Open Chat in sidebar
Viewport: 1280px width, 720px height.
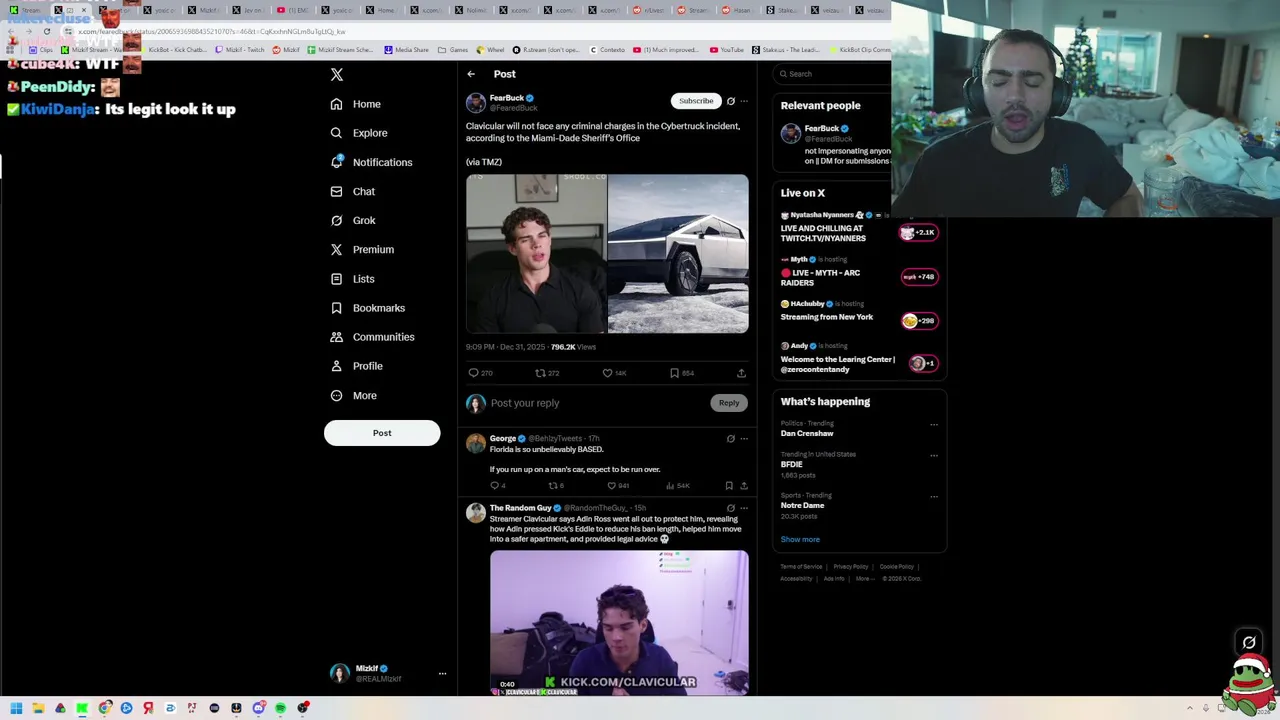[x=353, y=191]
